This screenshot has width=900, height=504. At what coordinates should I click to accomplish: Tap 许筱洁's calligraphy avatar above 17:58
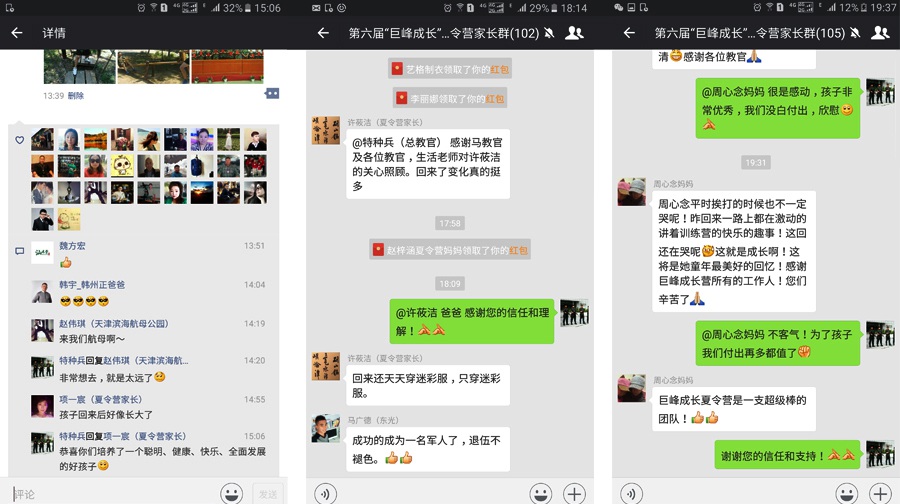pos(325,130)
